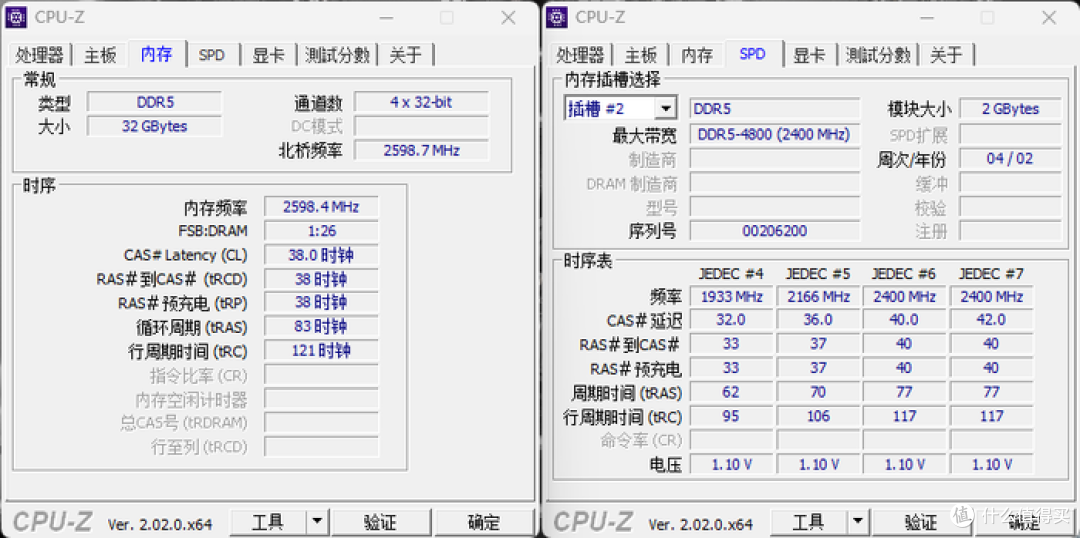Expand the 插槽 #2 slot dropdown
Viewport: 1080px width, 538px height.
click(x=665, y=109)
